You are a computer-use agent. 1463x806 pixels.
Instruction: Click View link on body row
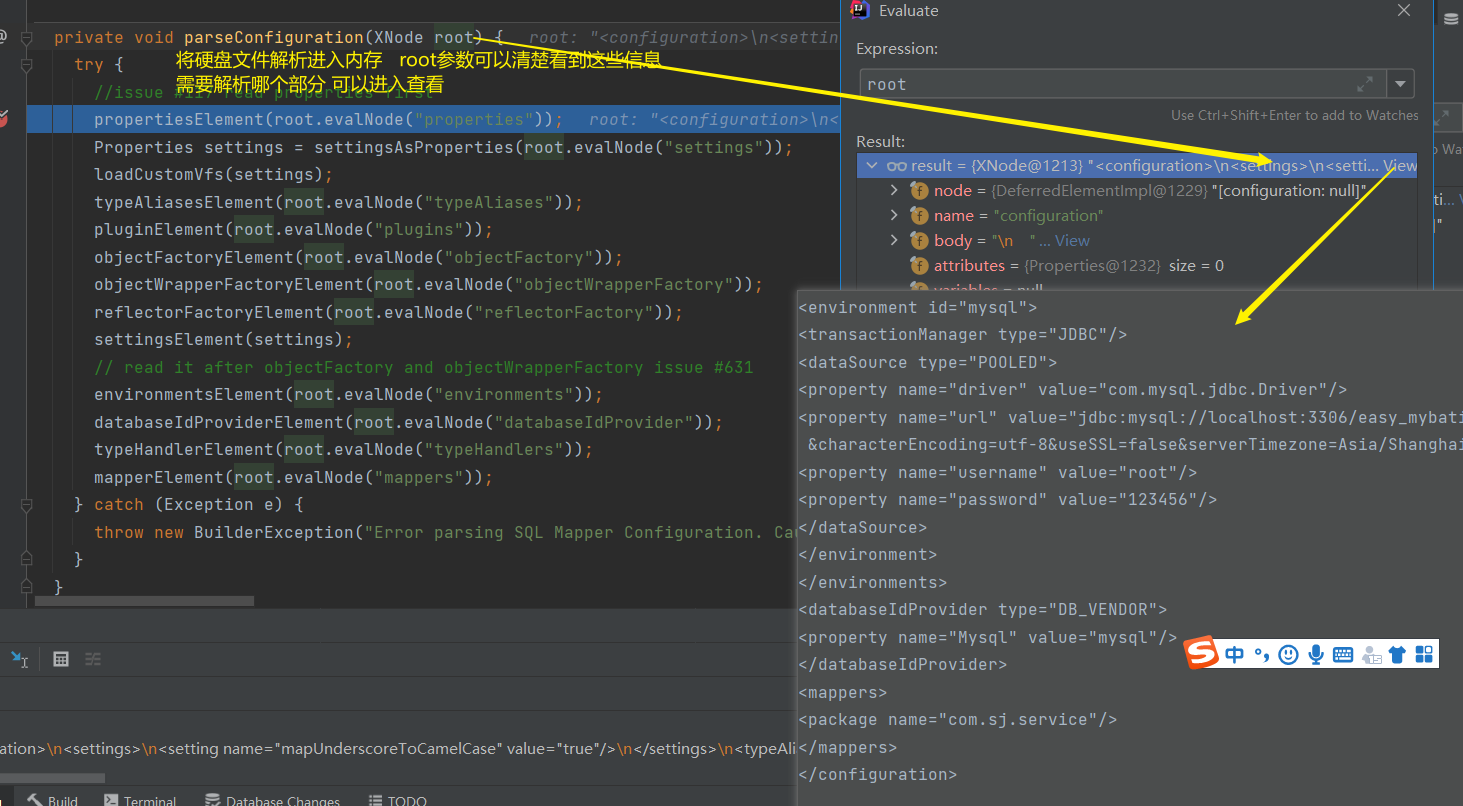point(1072,240)
